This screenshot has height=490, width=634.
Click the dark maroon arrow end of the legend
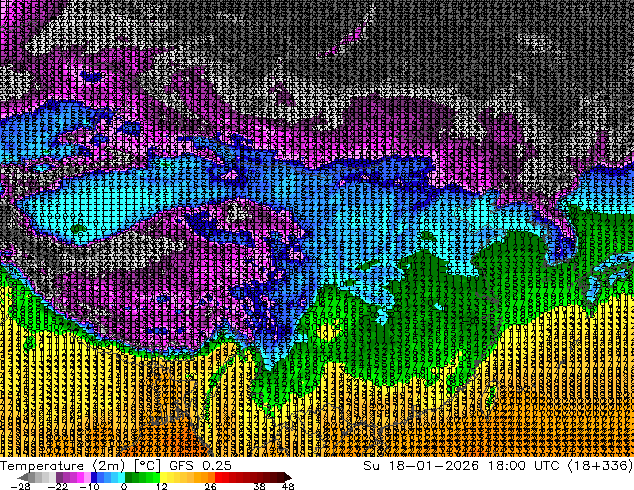point(287,477)
